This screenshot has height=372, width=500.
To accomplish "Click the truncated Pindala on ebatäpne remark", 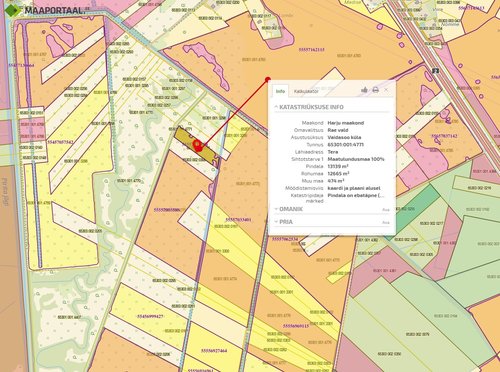I will (x=356, y=195).
